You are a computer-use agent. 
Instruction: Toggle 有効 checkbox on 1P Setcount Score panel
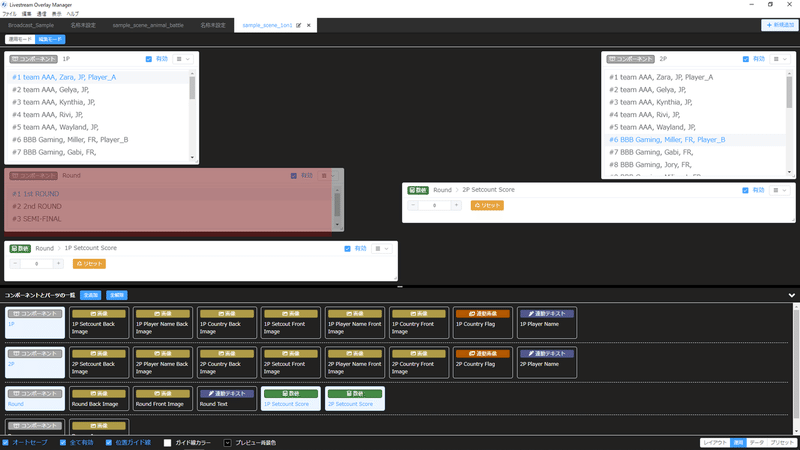pos(347,248)
